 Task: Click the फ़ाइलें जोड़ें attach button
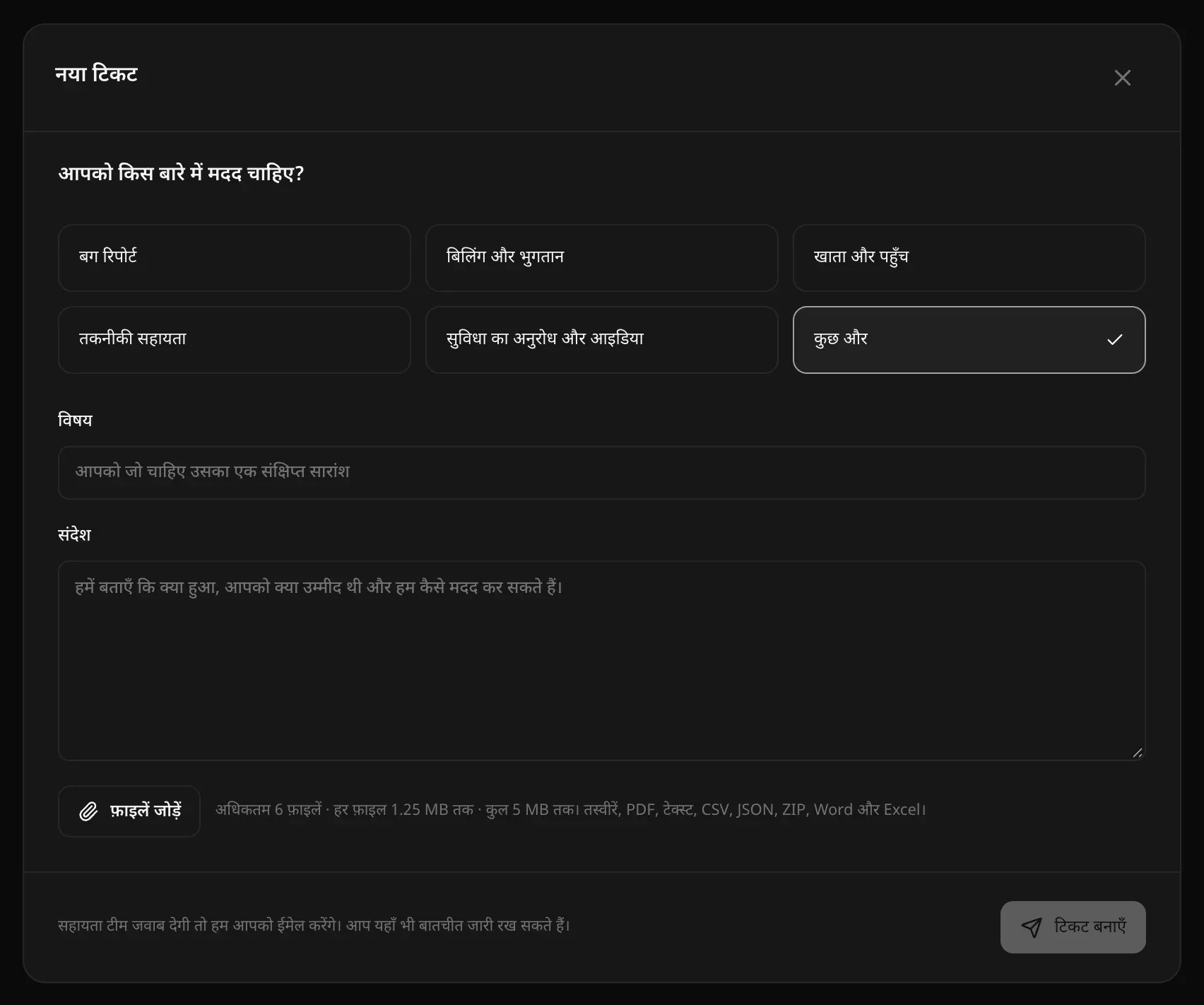[129, 811]
